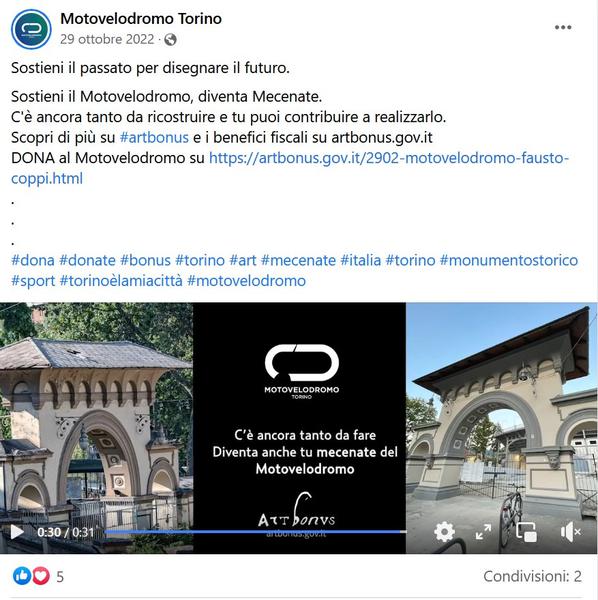Click the #motovelodromo hashtag
This screenshot has height=600, width=598.
tap(246, 281)
